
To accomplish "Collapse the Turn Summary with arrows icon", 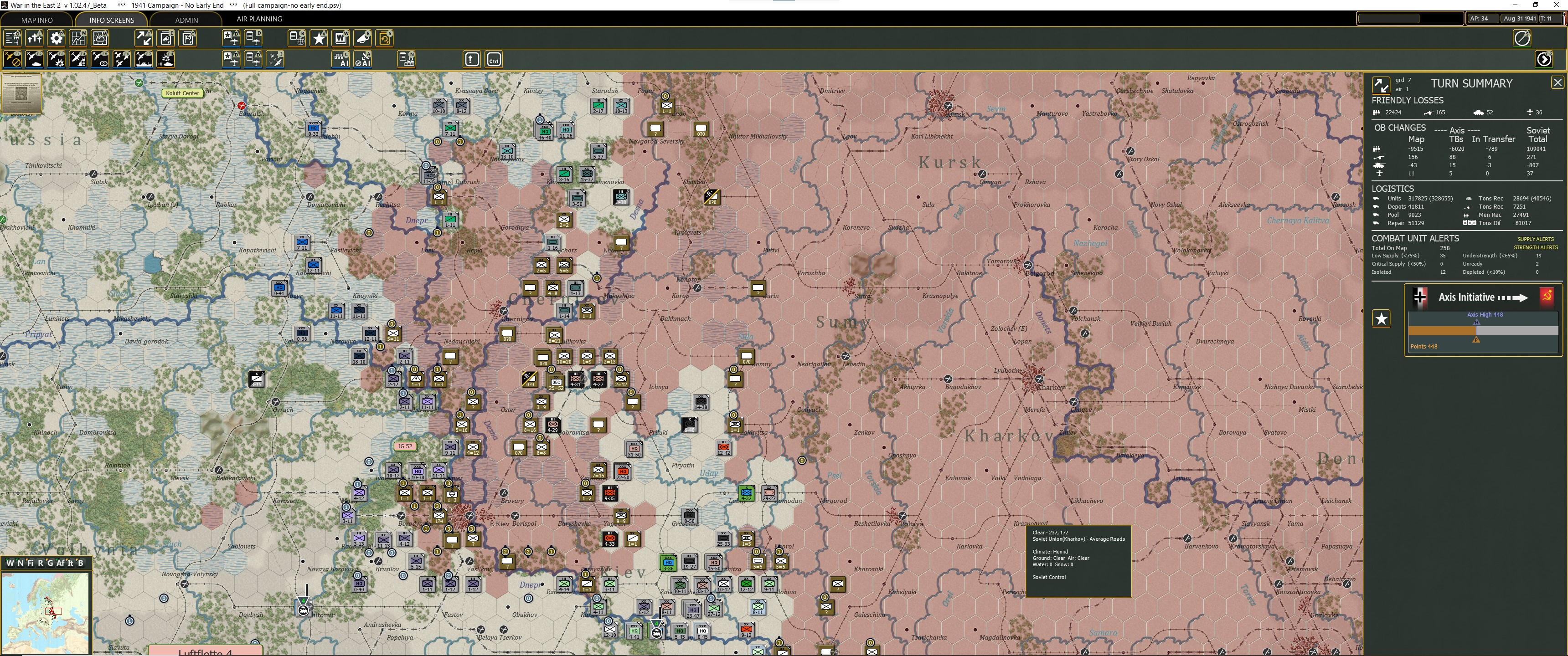I will point(1381,85).
